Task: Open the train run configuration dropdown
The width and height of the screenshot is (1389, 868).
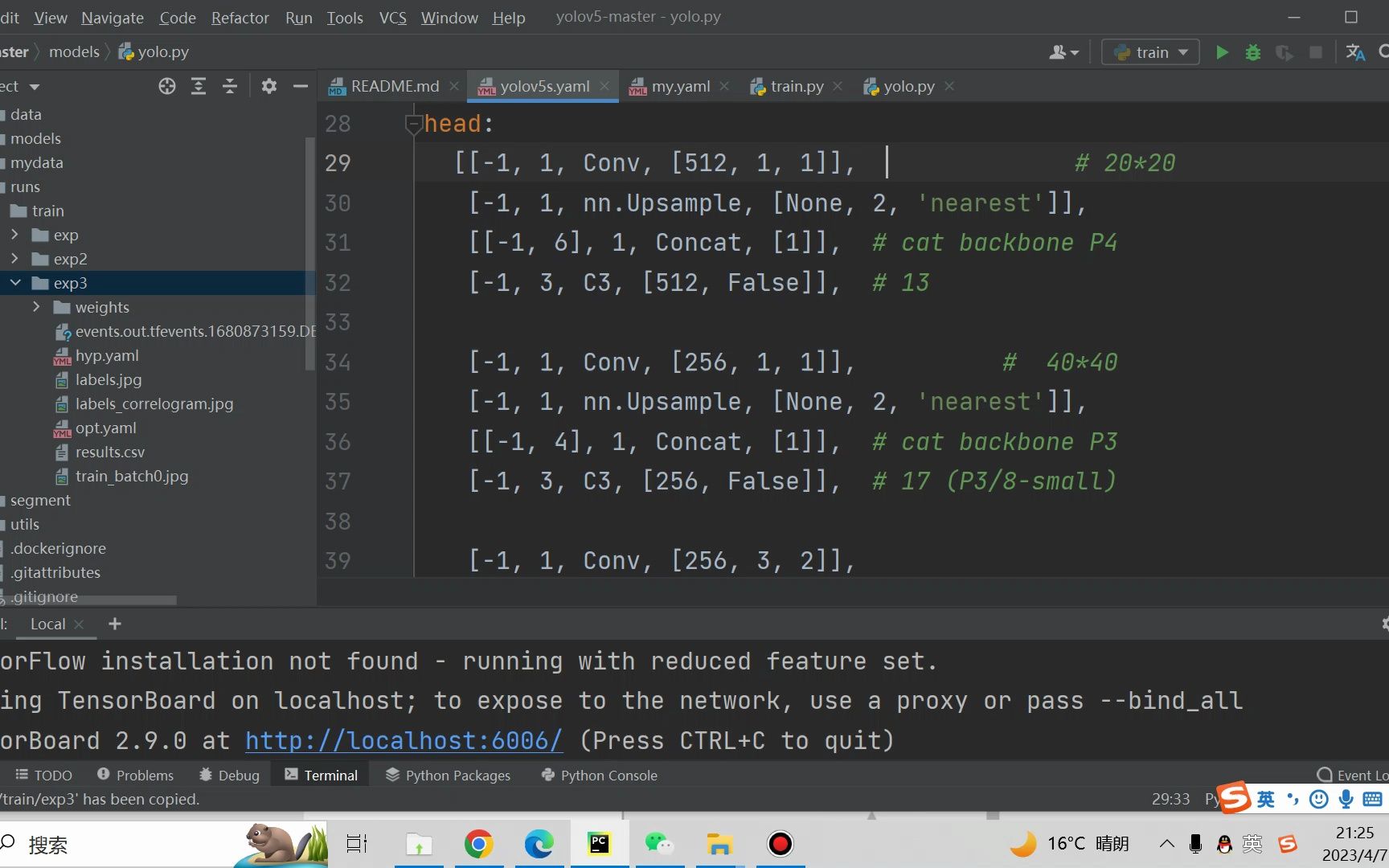Action: click(1150, 52)
